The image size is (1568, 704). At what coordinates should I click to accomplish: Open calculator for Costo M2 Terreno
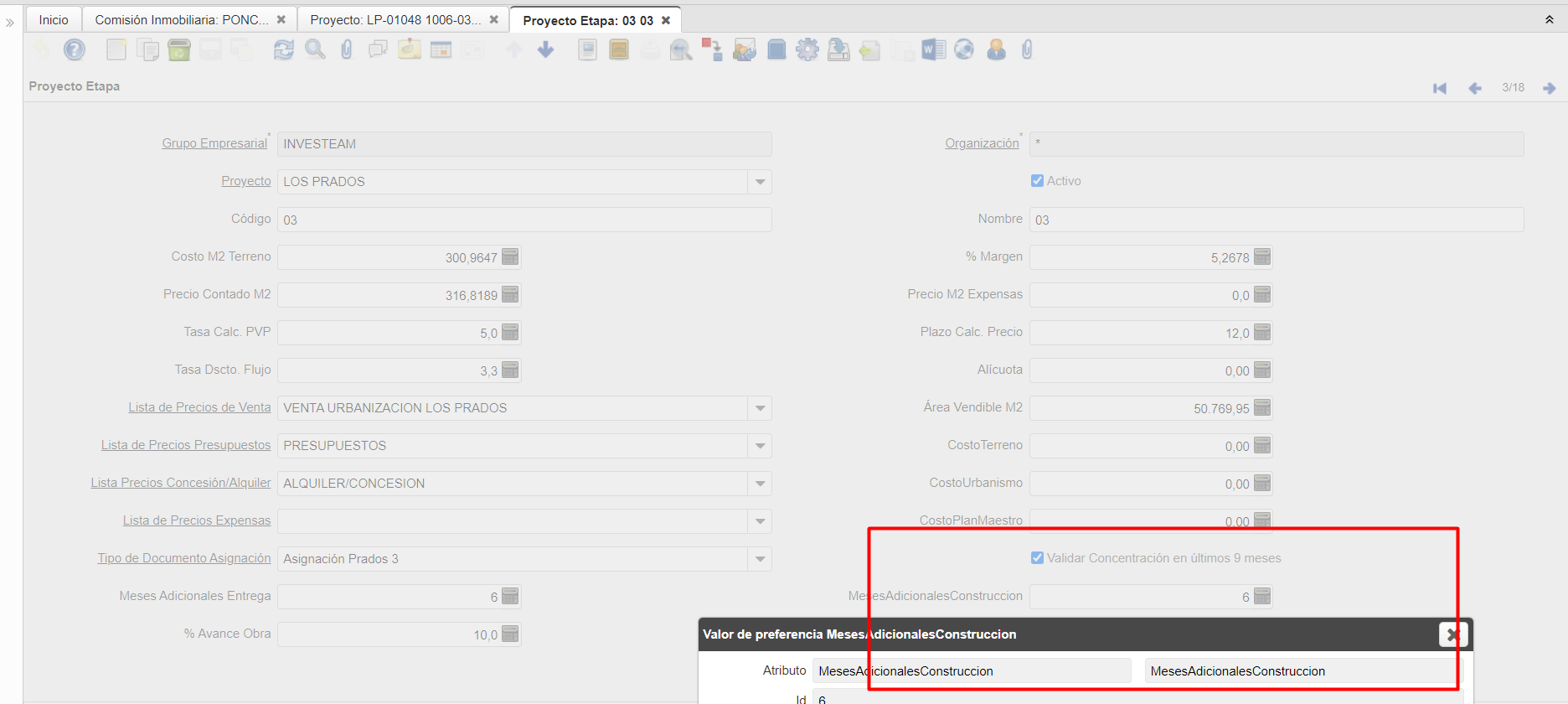pos(510,257)
